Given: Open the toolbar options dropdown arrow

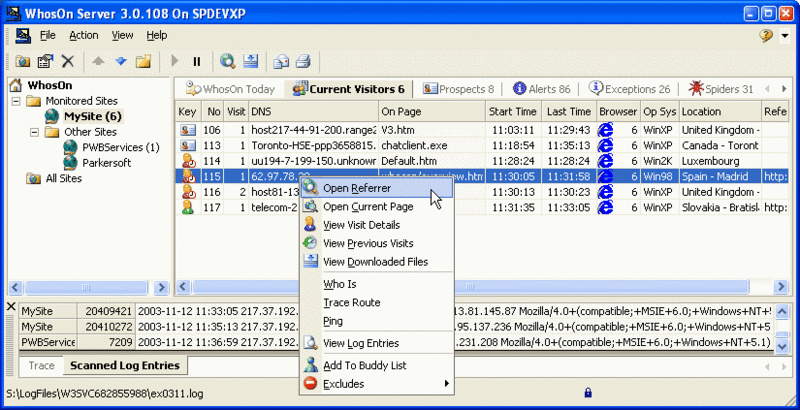Looking at the screenshot, I should coord(785,36).
